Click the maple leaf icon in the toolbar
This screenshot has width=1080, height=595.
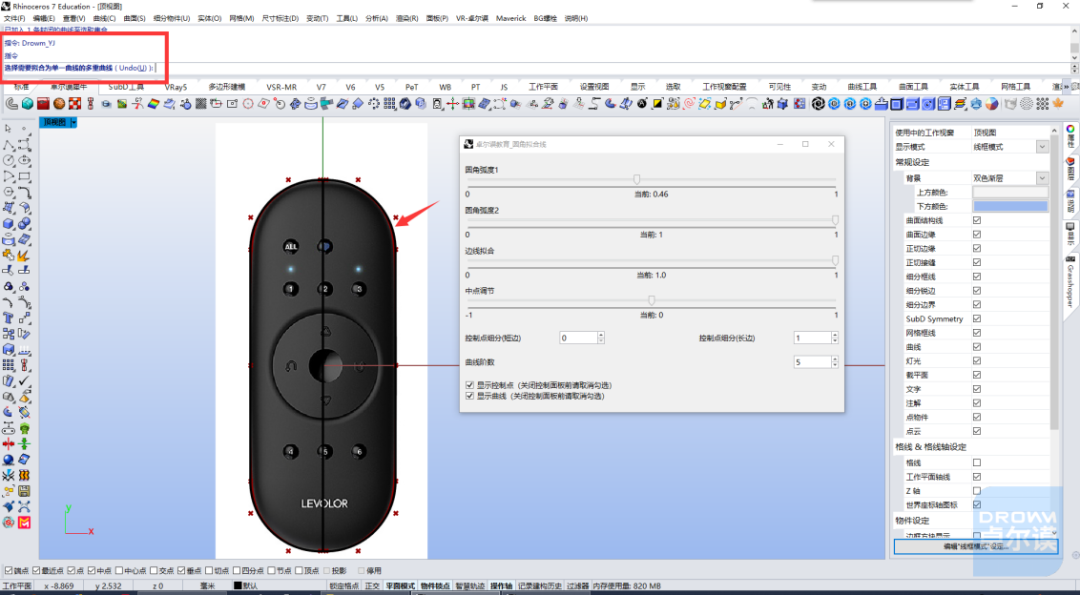click(1058, 104)
